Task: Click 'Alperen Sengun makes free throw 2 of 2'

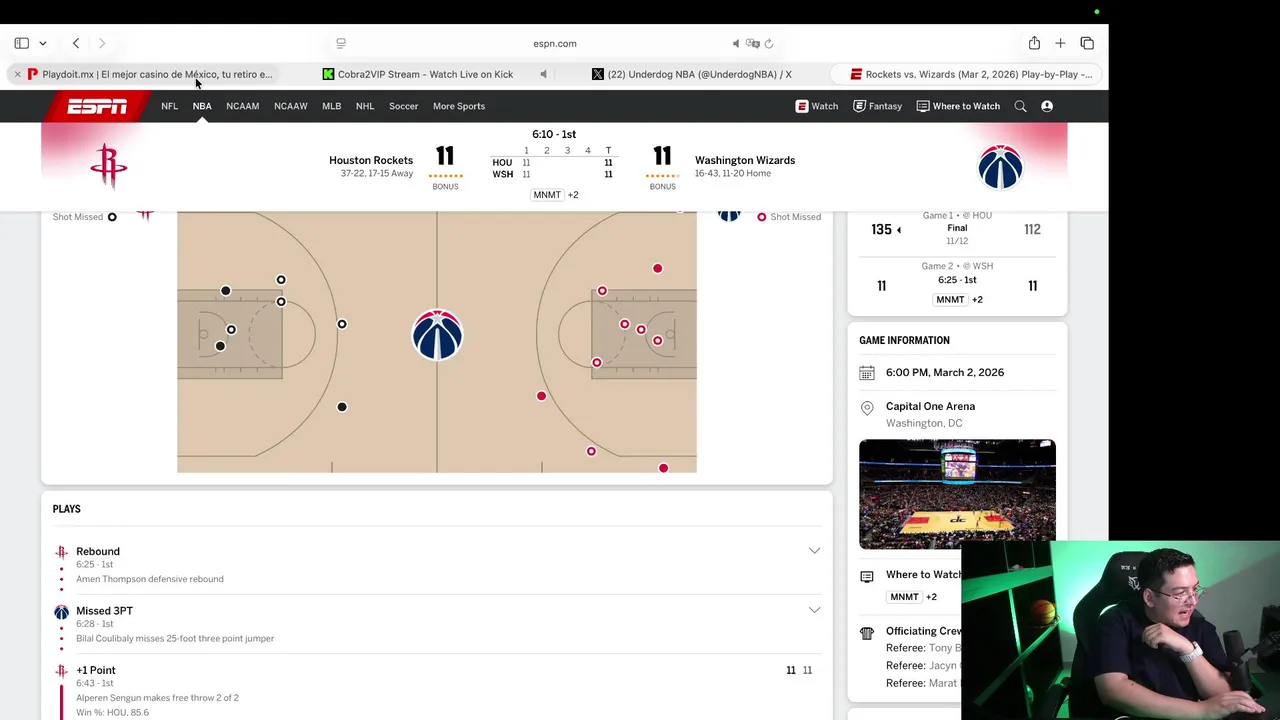Action: point(157,698)
